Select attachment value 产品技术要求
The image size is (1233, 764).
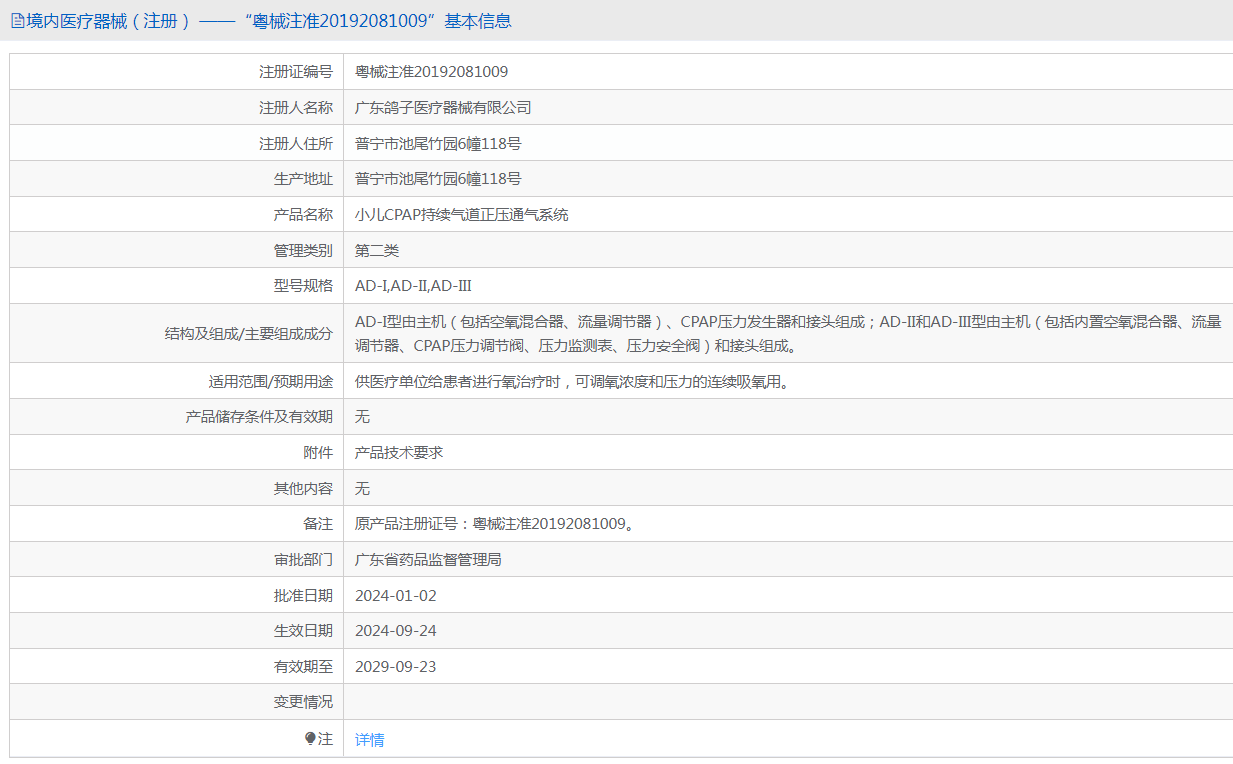(x=399, y=453)
